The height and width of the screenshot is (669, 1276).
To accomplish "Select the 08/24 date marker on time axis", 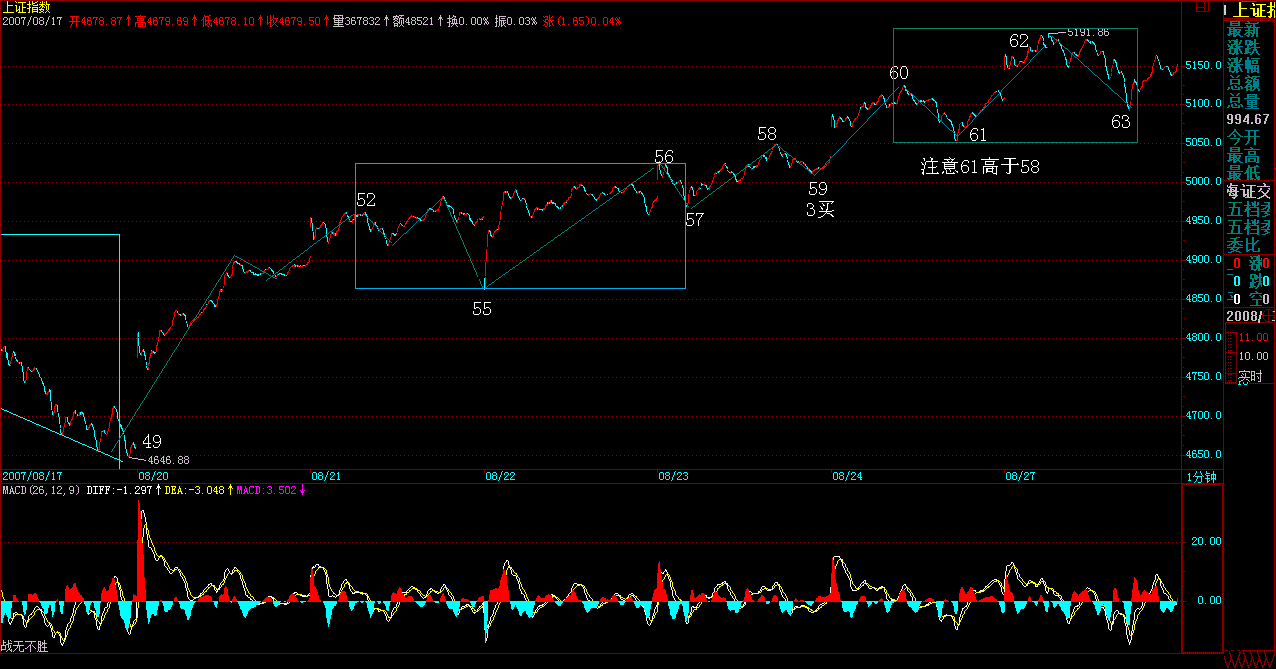I will [x=846, y=477].
